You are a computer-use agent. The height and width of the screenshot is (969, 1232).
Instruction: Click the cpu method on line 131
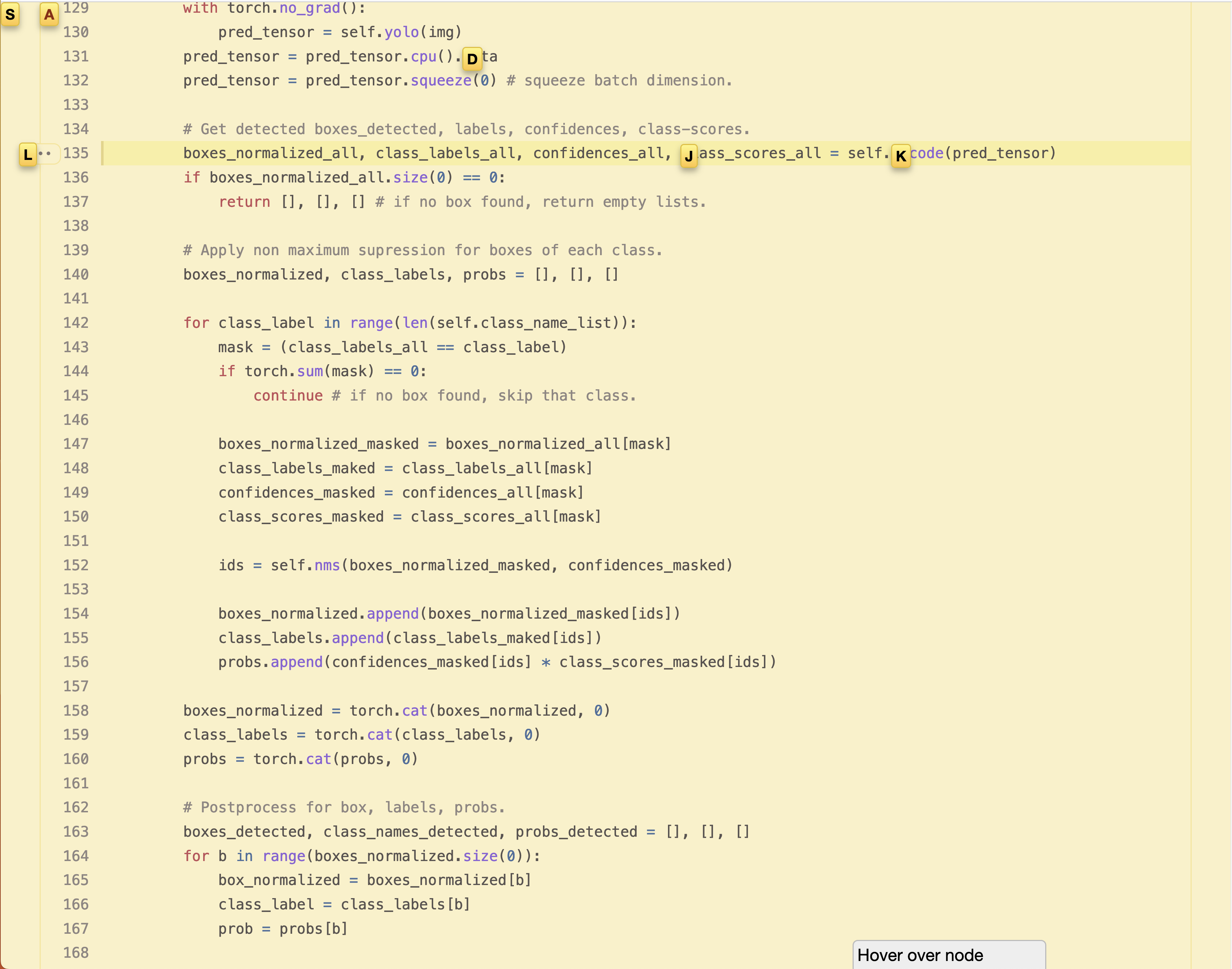click(424, 57)
